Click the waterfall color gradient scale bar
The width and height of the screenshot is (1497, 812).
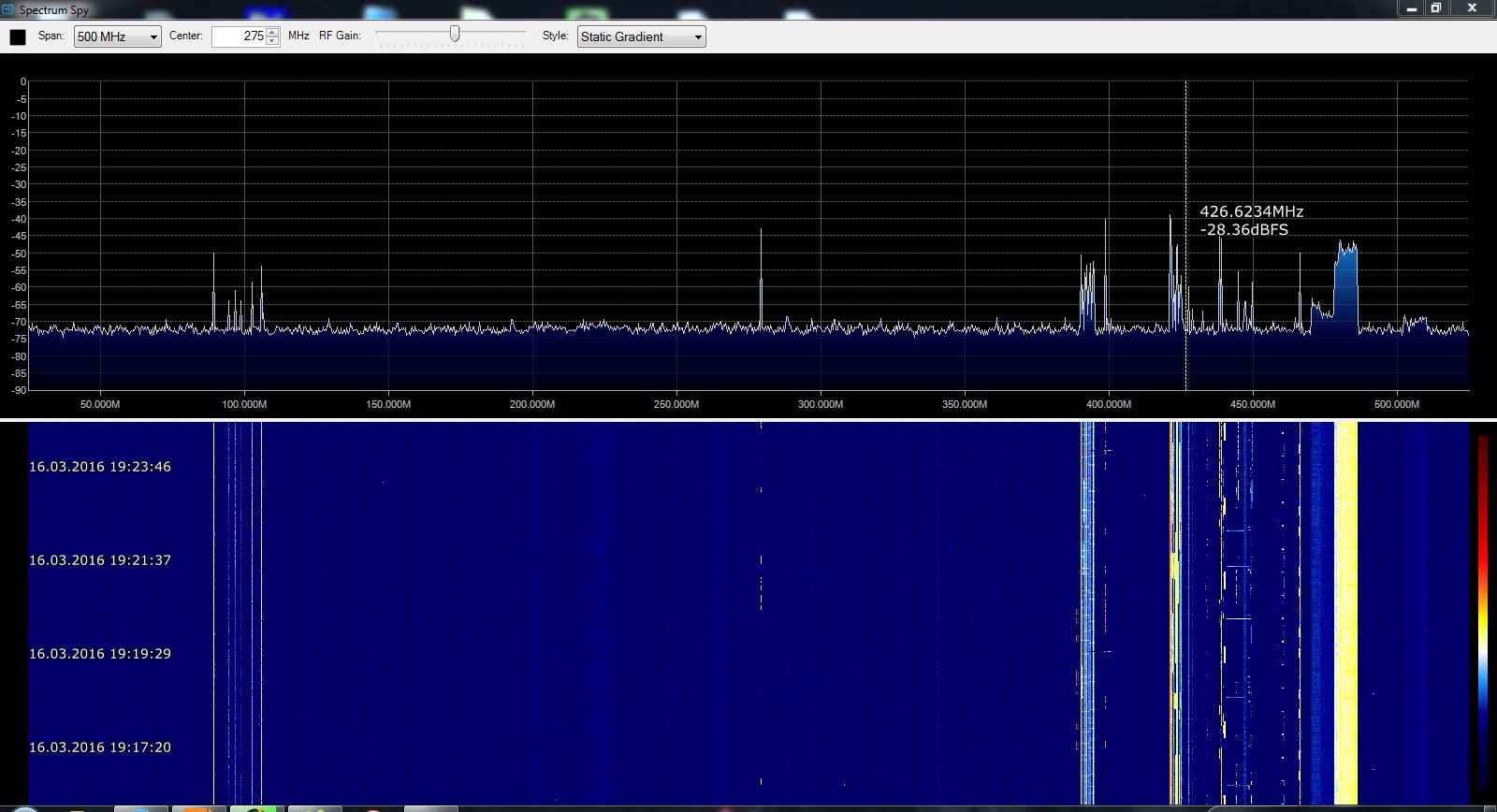click(1483, 613)
